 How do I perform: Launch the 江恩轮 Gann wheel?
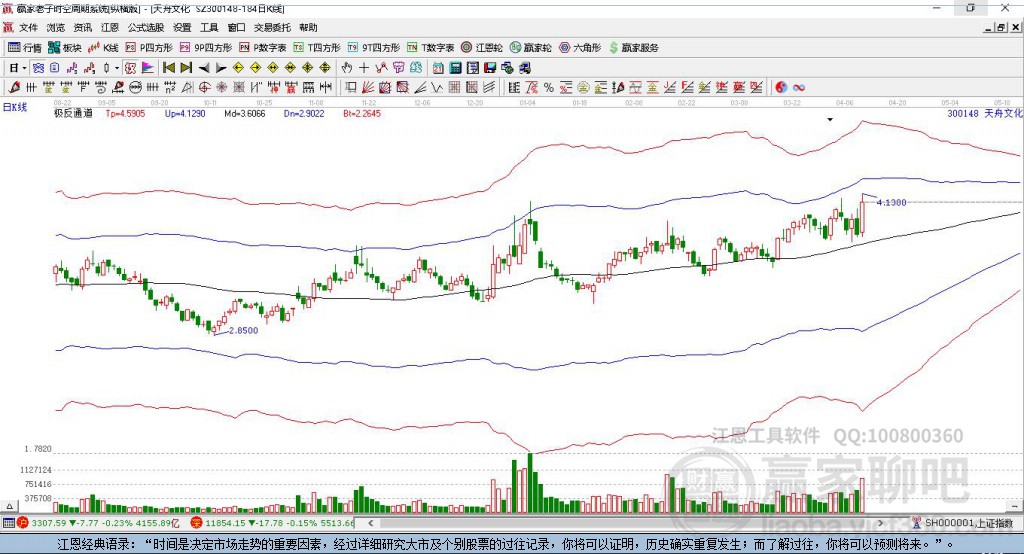point(482,48)
